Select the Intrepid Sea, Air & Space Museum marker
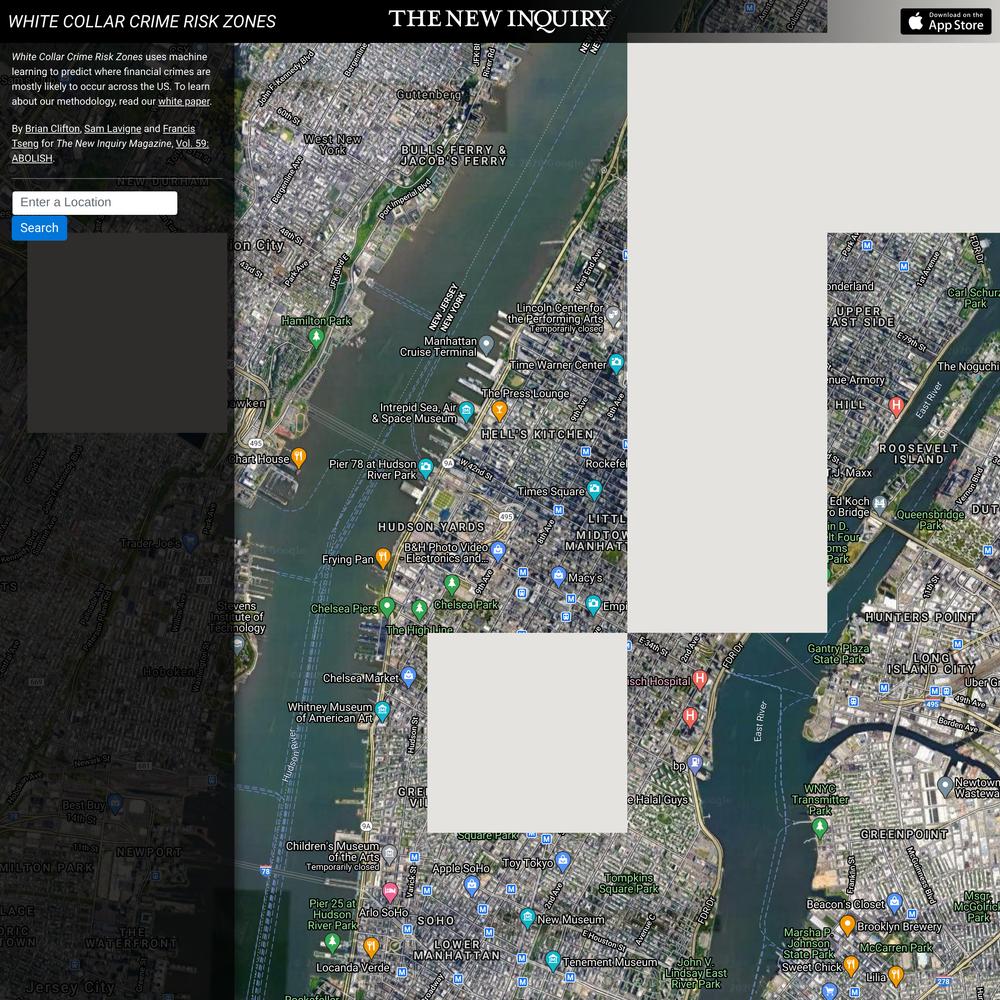This screenshot has height=1000, width=1000. (x=467, y=411)
